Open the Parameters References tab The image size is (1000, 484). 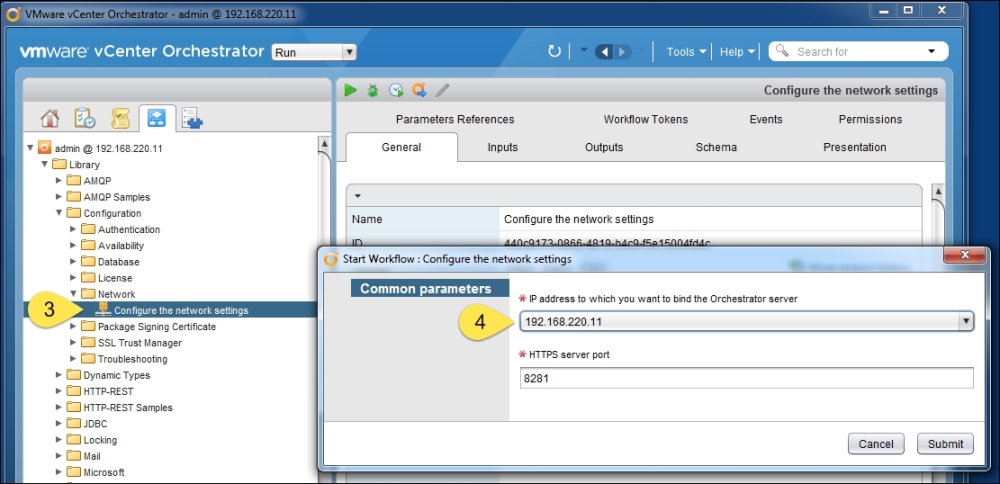(455, 119)
